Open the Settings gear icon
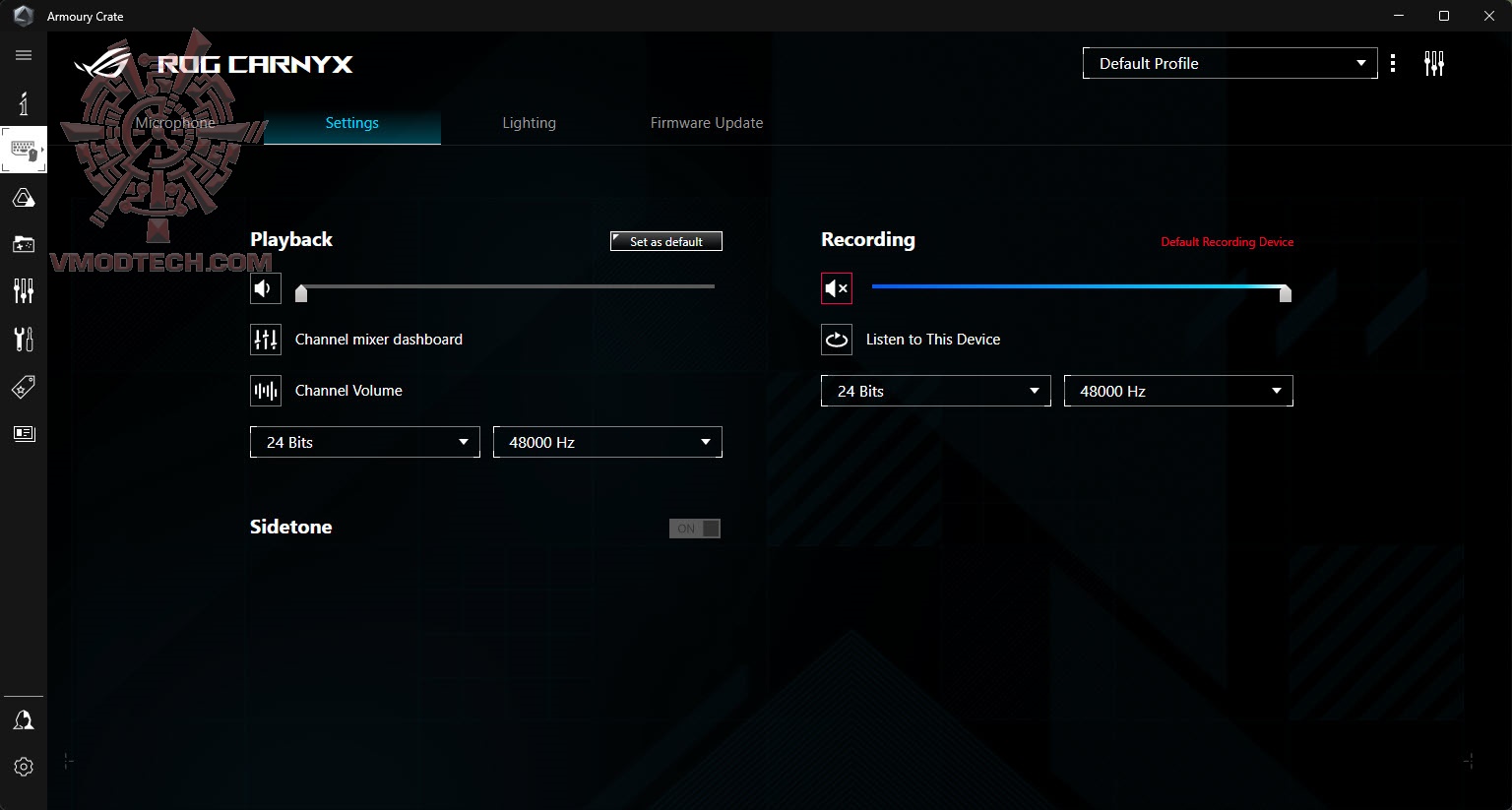The height and width of the screenshot is (810, 1512). pos(24,767)
